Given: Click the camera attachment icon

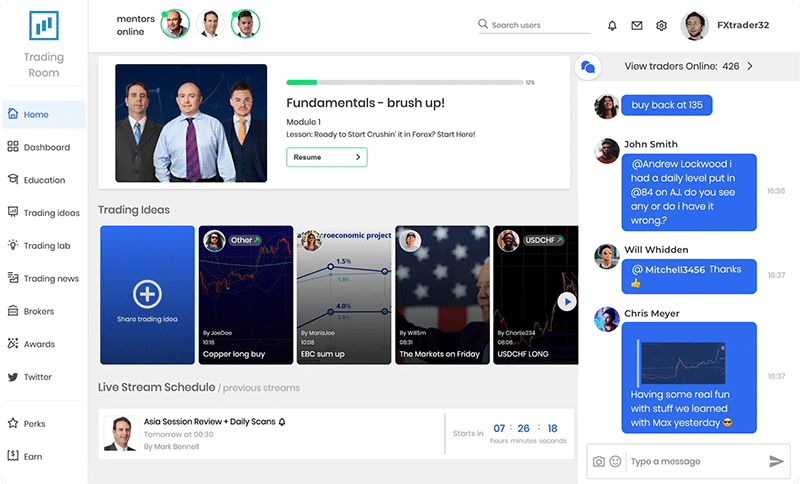Looking at the screenshot, I should [x=599, y=461].
